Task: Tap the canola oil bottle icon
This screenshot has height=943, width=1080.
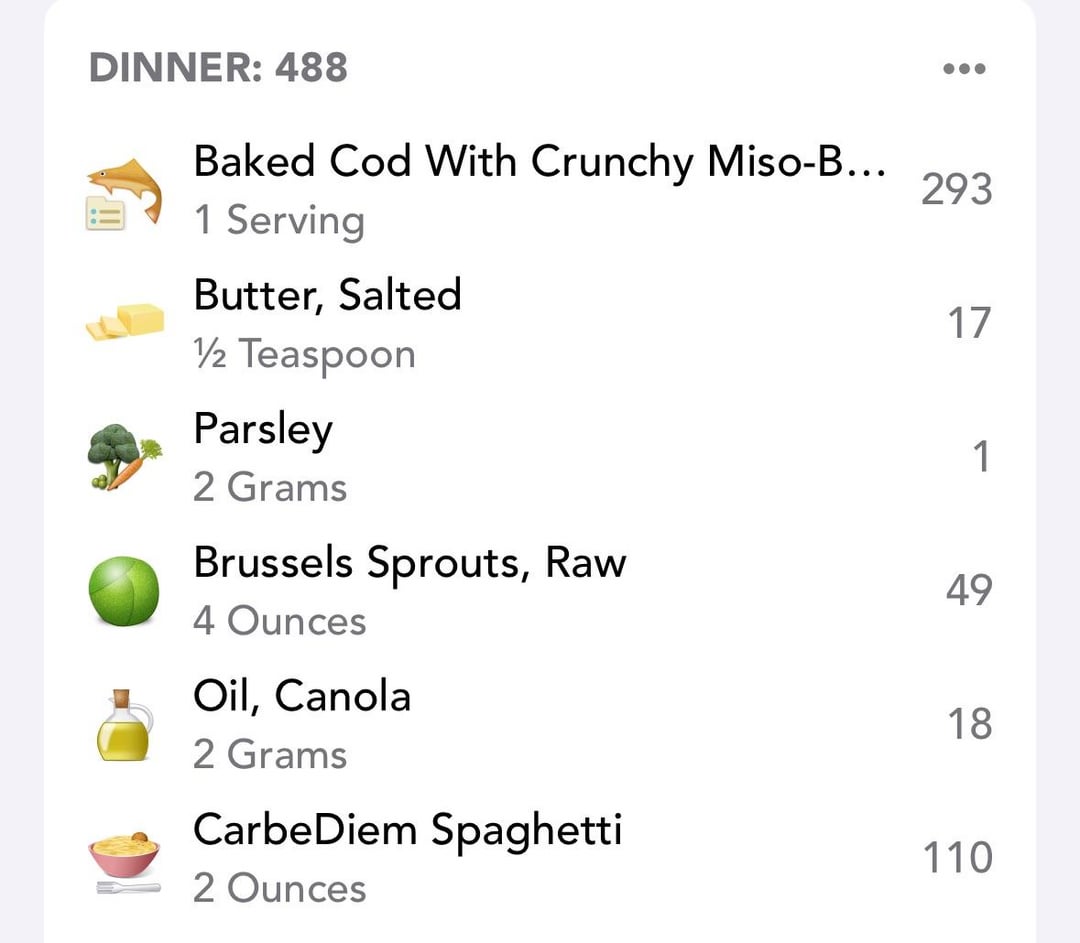Action: click(x=125, y=725)
